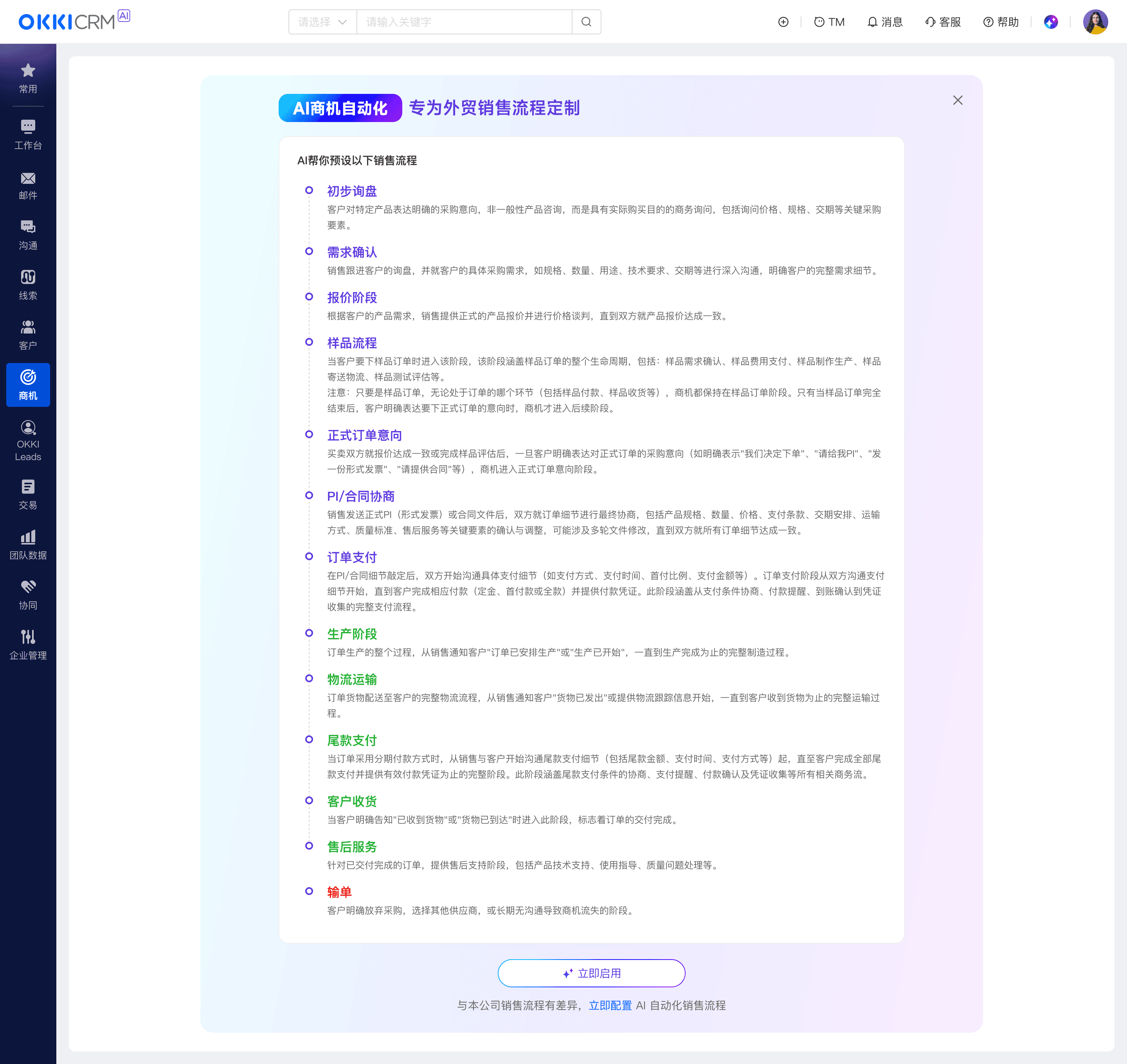Follow the 立即配置 link
Screen dimensions: 1127x1064
pos(610,1006)
